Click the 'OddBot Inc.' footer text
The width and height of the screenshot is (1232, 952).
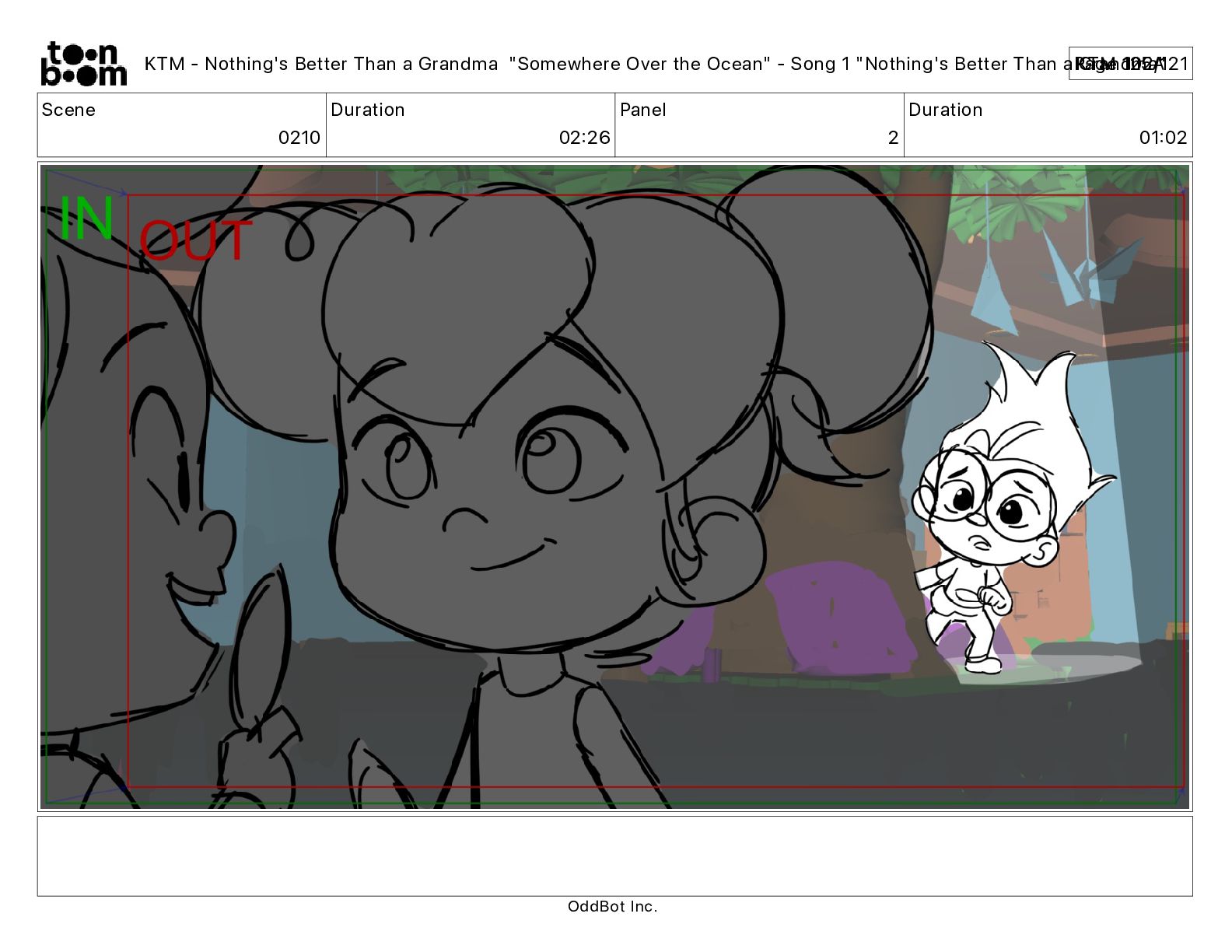[613, 906]
